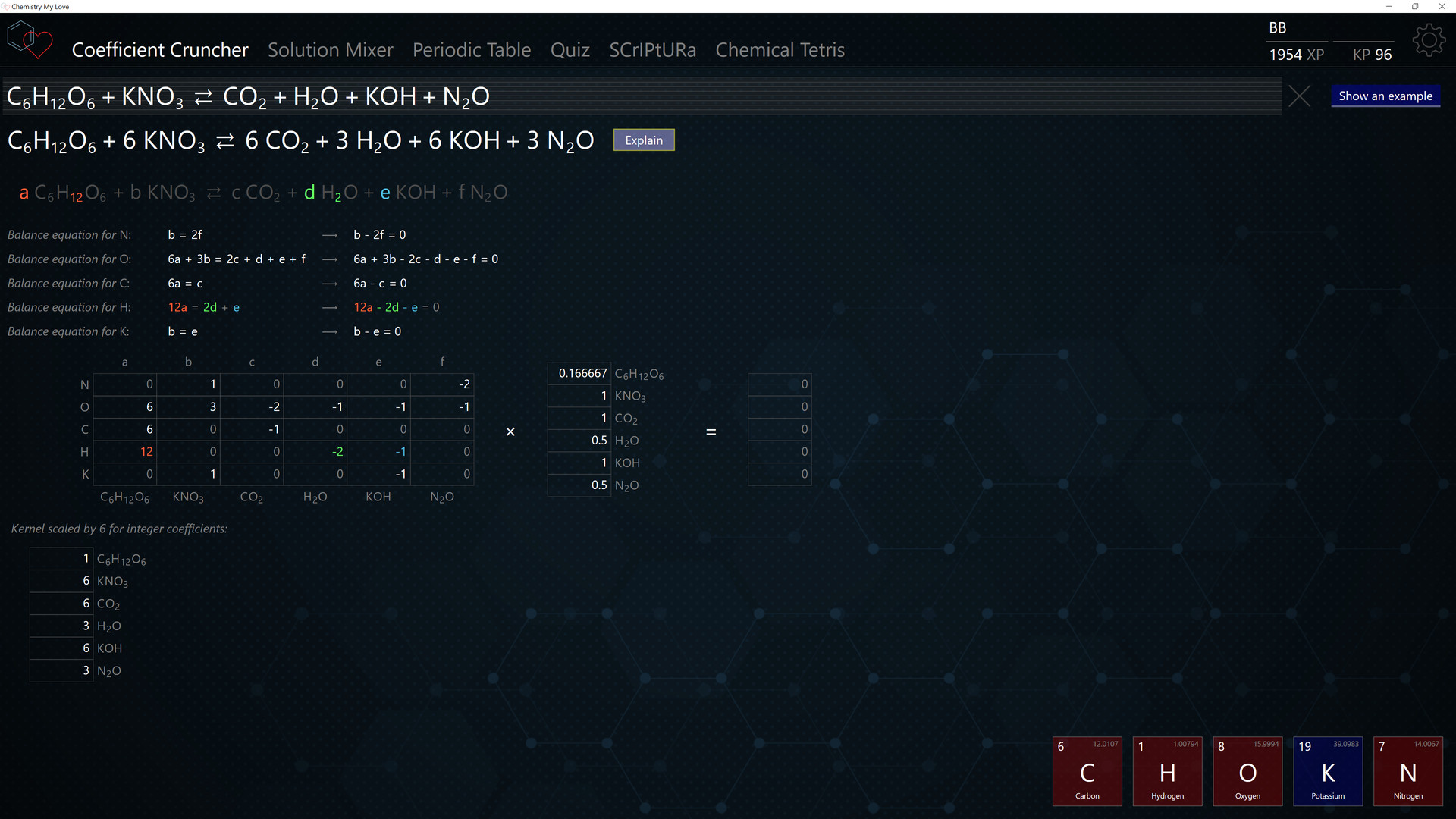
Task: Open Chemical Tetris game mode
Action: 779,49
